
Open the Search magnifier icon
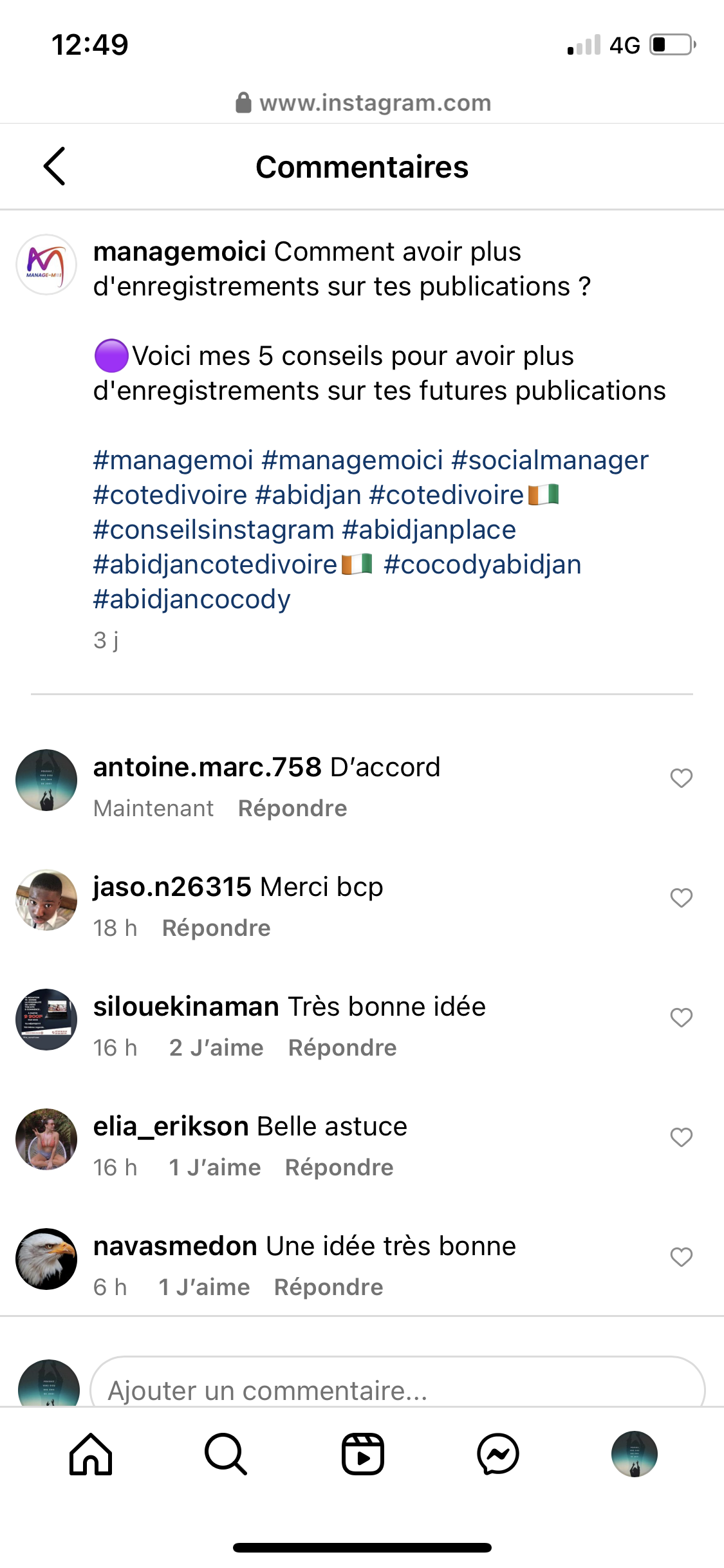point(226,1453)
